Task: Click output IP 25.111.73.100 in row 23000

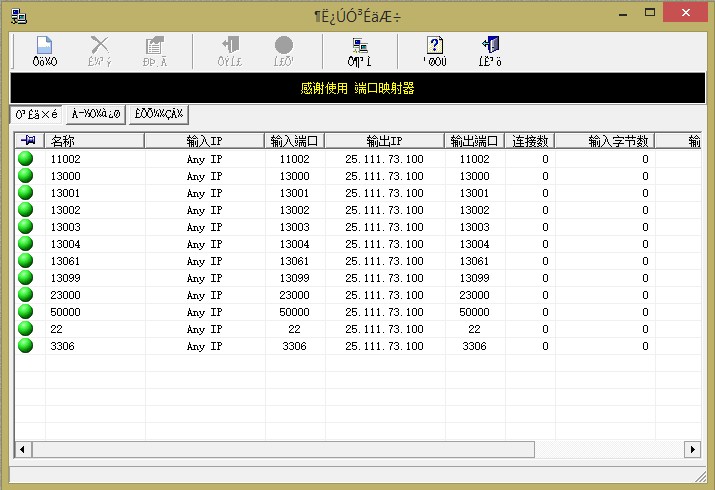Action: pyautogui.click(x=384, y=295)
